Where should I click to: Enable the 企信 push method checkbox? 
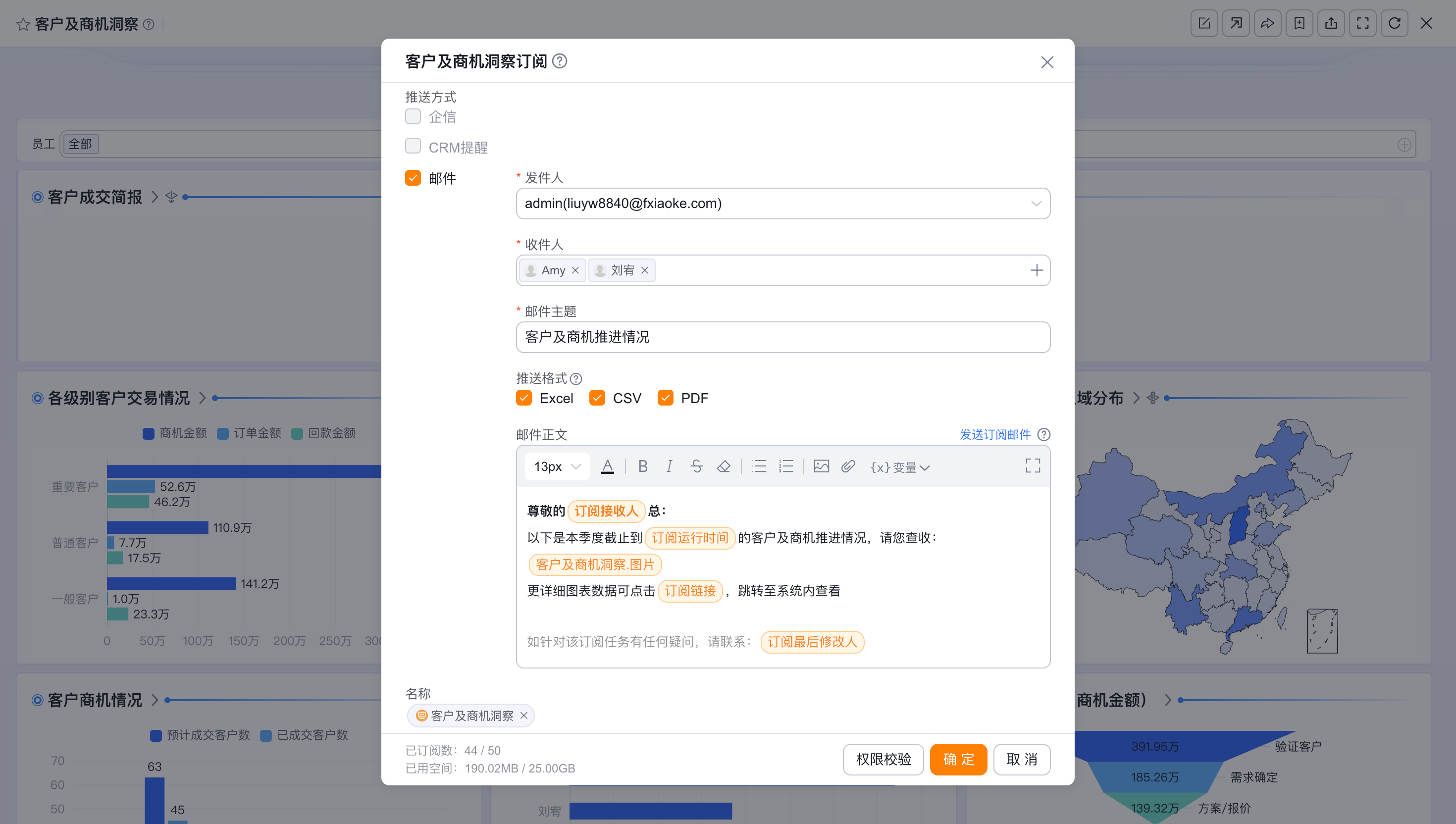pyautogui.click(x=413, y=116)
